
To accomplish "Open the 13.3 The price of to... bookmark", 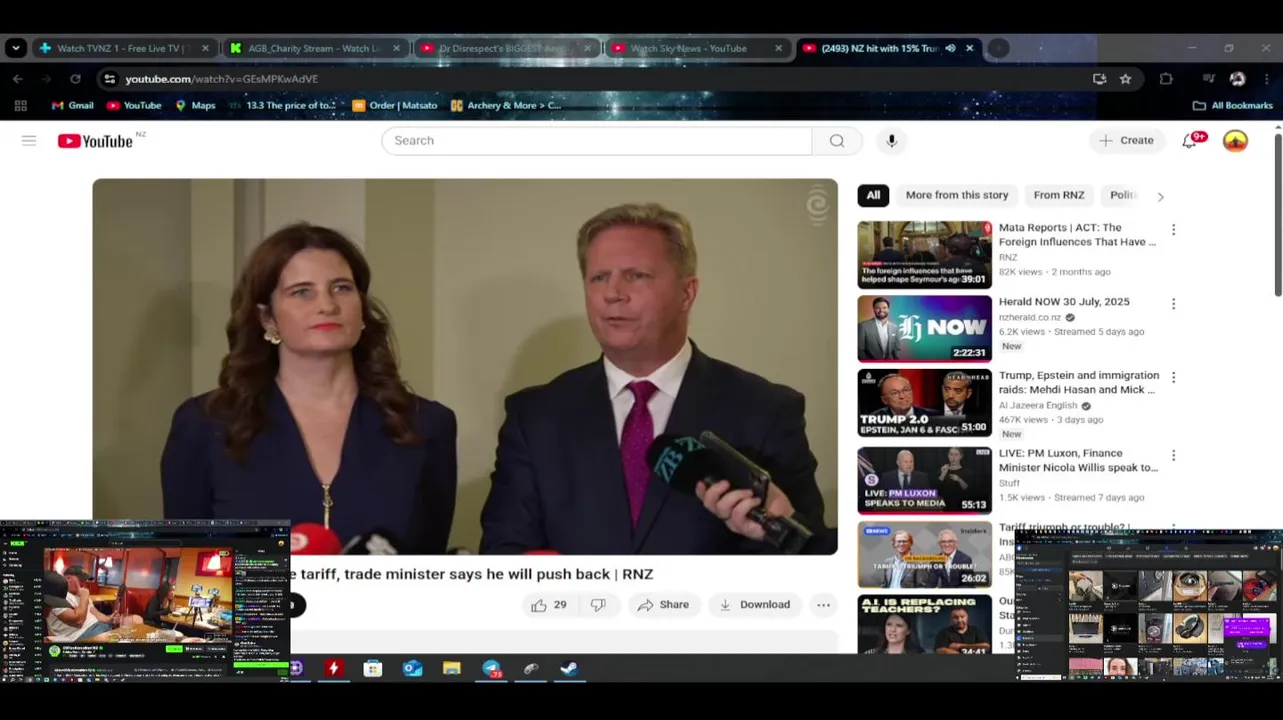I will (x=282, y=105).
